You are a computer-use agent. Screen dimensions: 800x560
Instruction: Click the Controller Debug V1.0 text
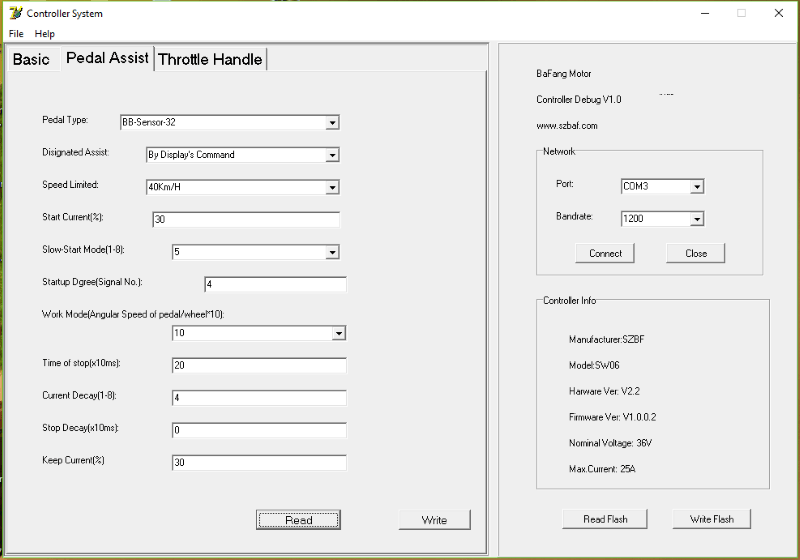point(579,99)
